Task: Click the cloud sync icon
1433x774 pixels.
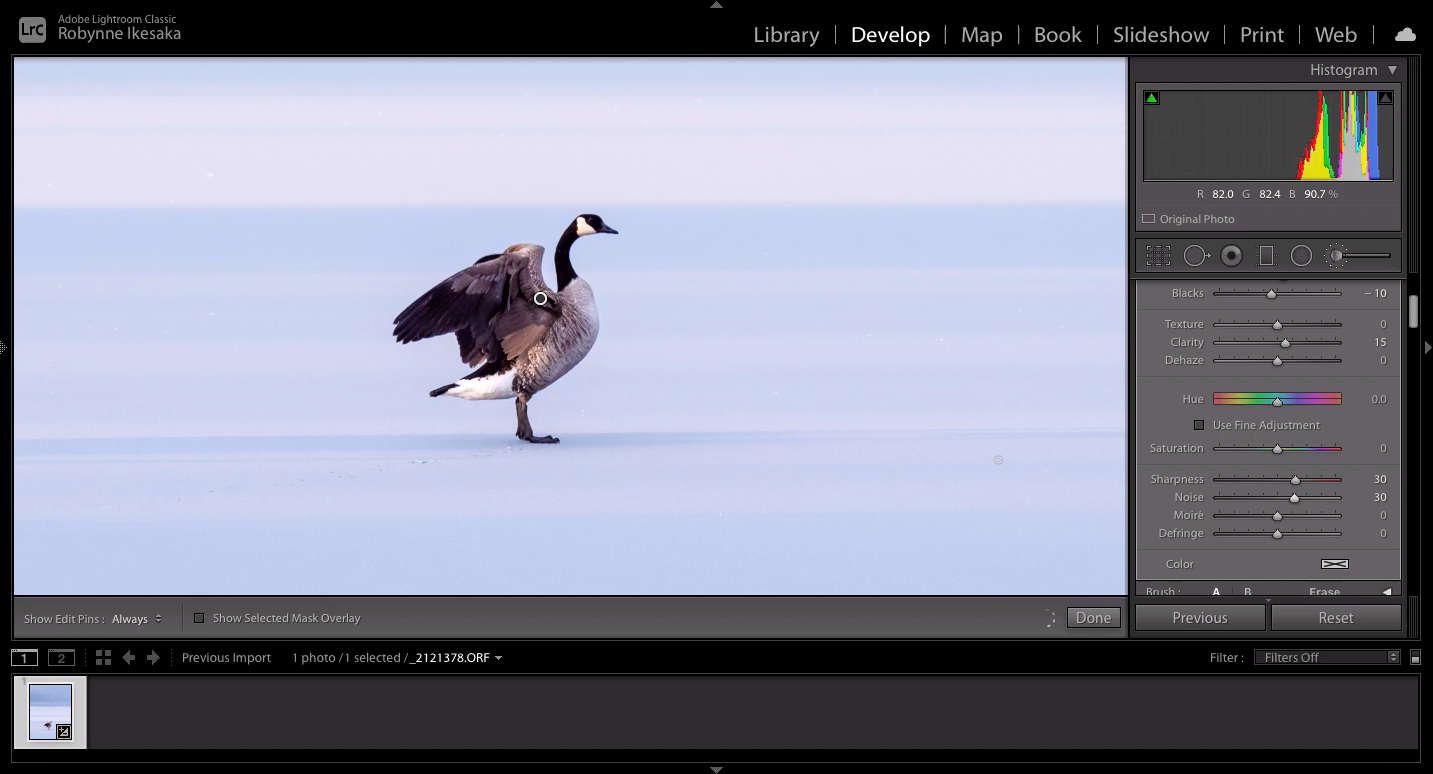Action: pyautogui.click(x=1405, y=33)
